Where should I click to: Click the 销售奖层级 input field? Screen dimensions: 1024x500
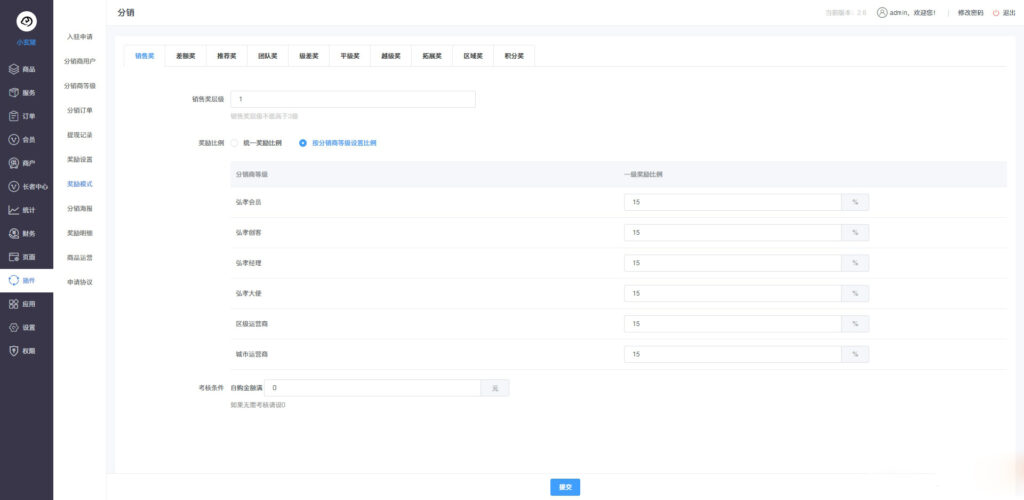(x=352, y=99)
